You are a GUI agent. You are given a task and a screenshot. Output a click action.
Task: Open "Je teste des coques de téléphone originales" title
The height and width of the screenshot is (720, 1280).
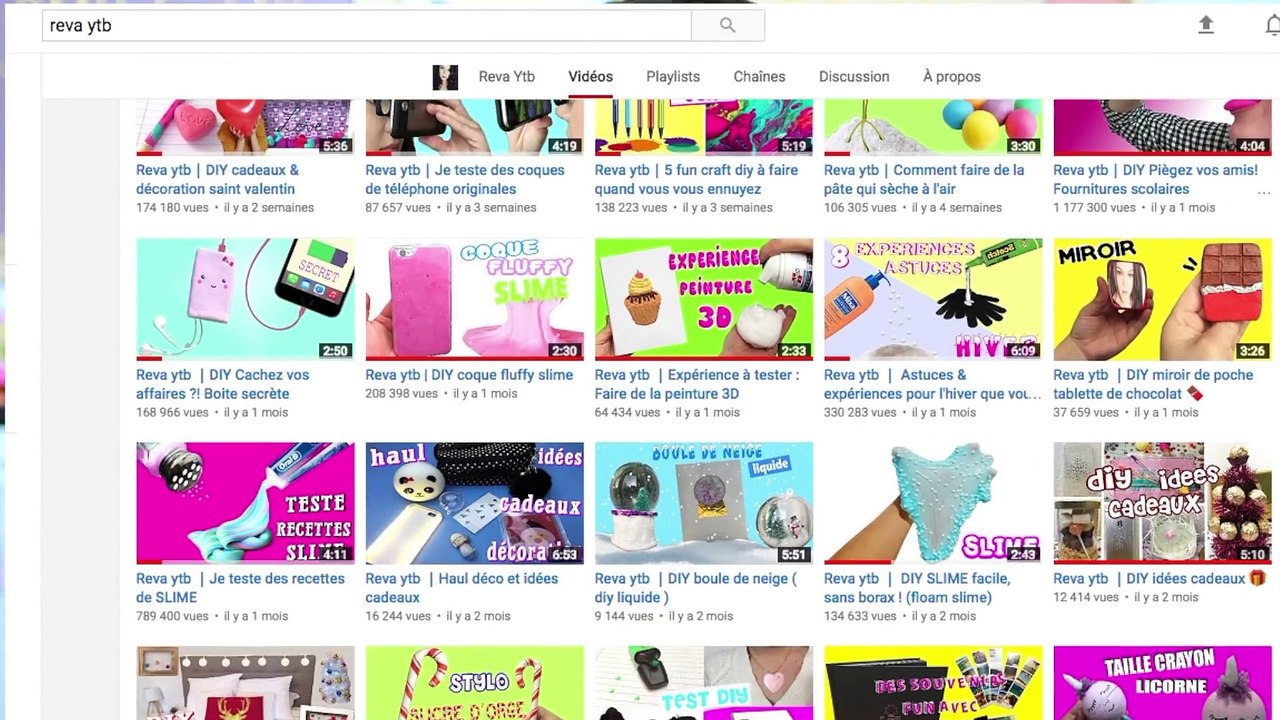465,179
